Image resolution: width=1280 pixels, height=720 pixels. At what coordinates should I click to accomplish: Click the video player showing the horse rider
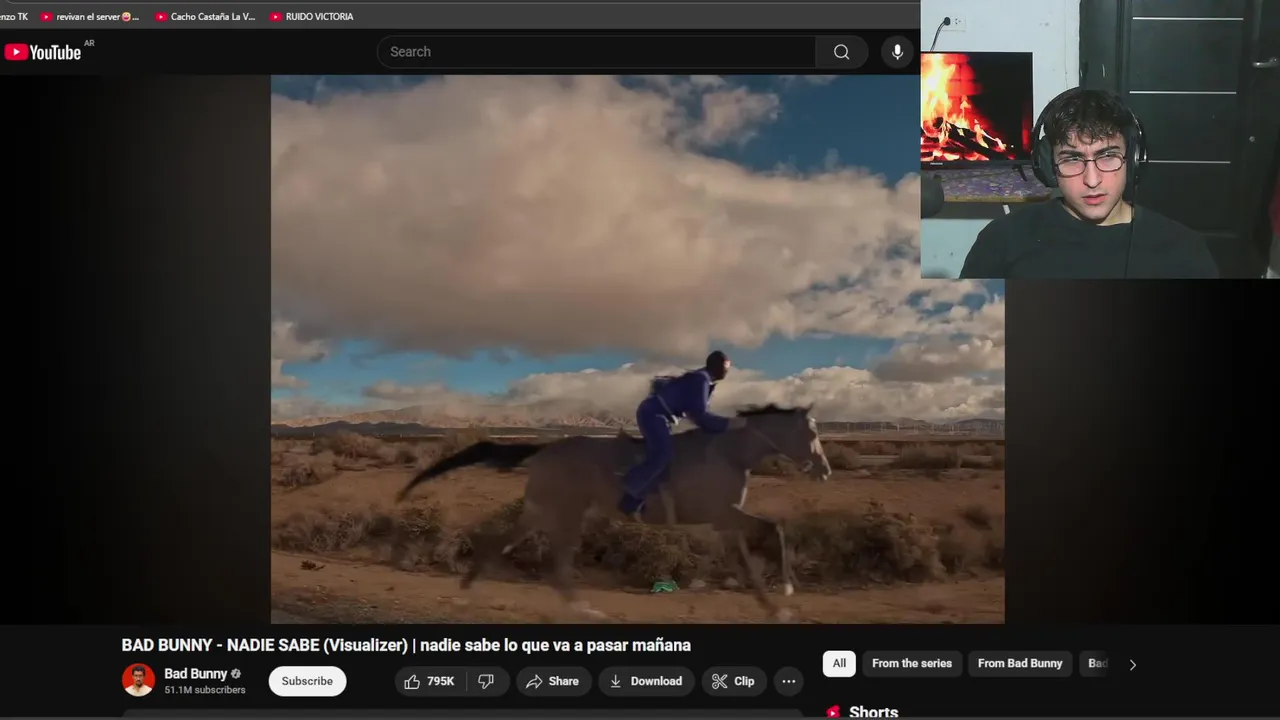click(x=637, y=349)
